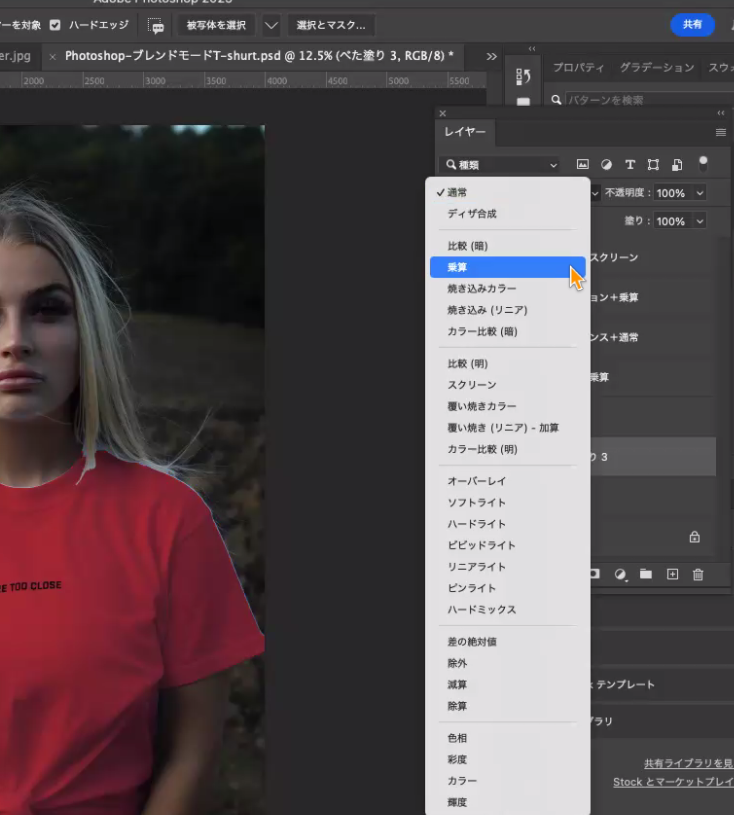
Task: Click the pixel layer filter icon
Action: [583, 164]
